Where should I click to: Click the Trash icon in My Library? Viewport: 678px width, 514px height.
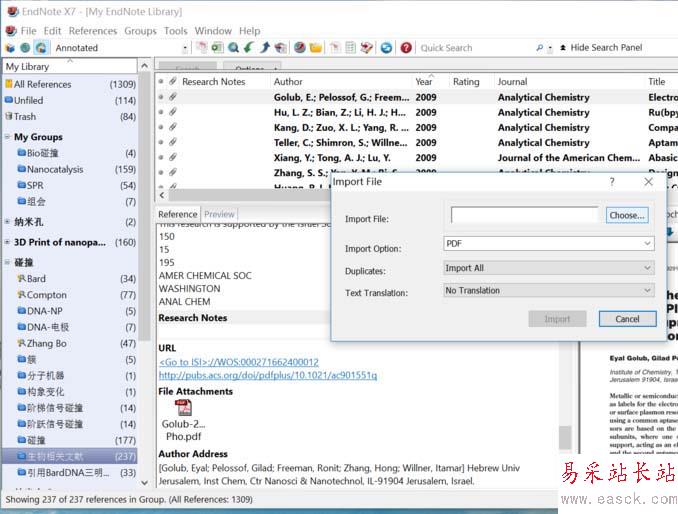(9, 116)
